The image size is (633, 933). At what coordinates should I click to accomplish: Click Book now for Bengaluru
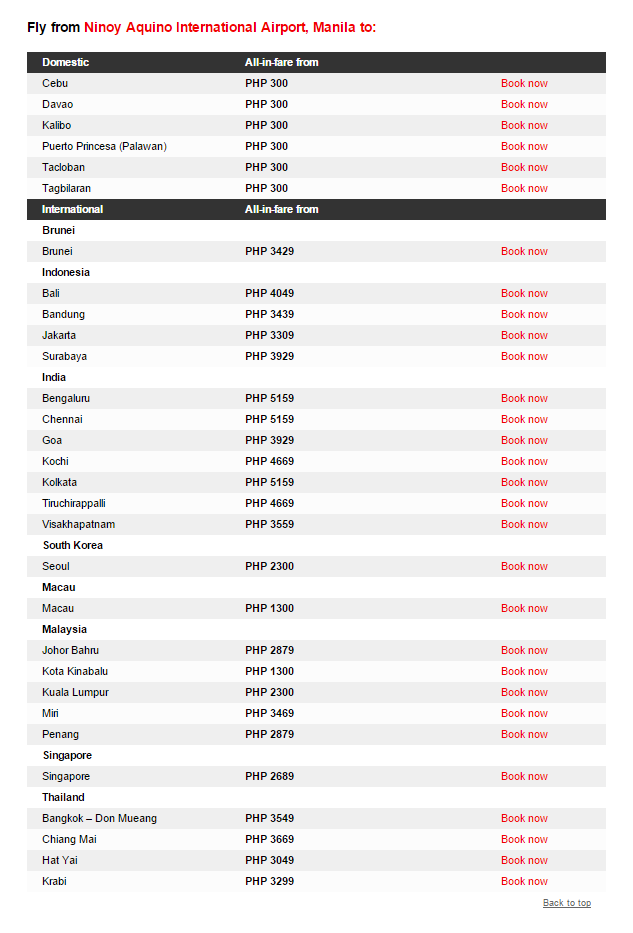(x=524, y=399)
